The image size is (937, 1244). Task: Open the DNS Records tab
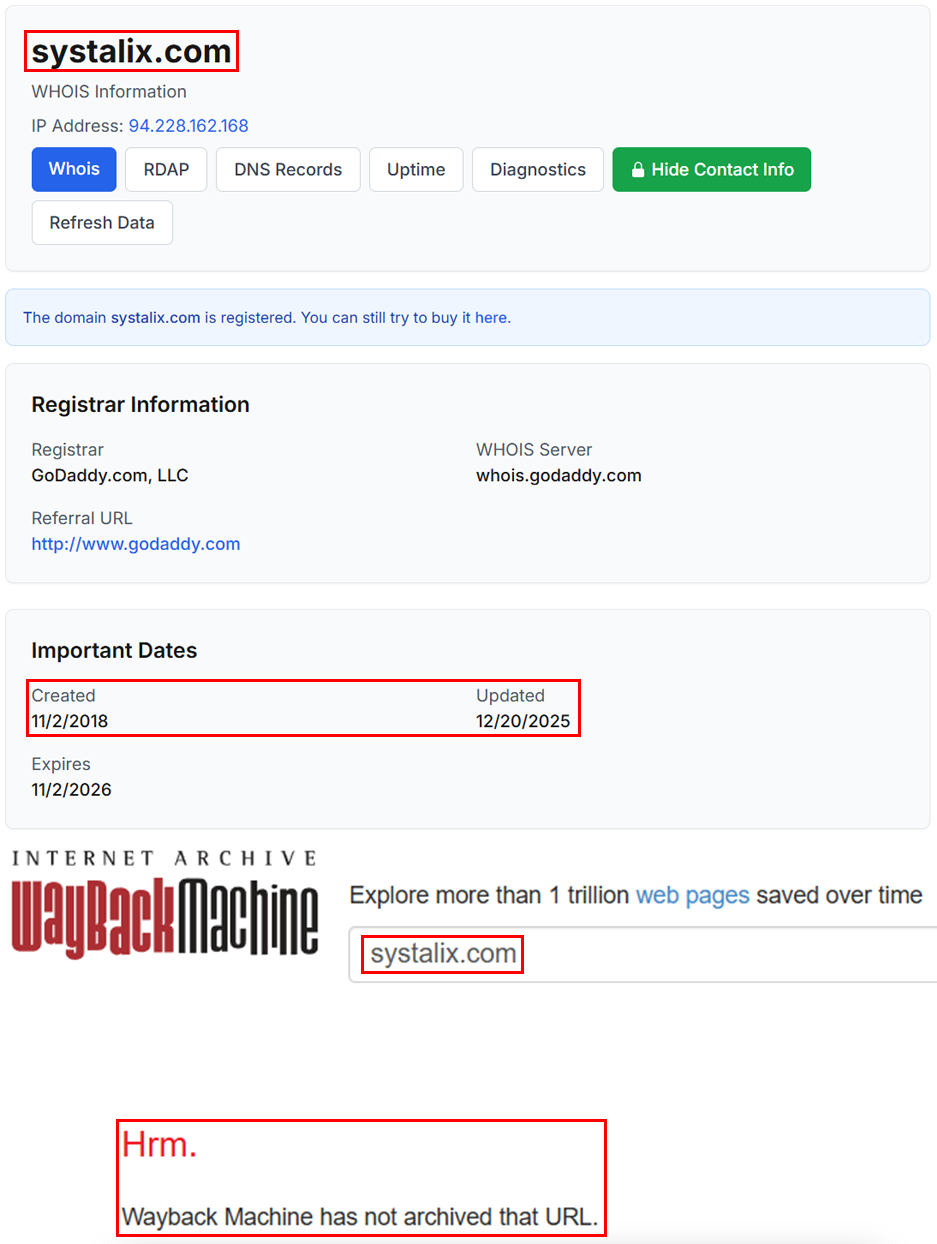tap(288, 170)
